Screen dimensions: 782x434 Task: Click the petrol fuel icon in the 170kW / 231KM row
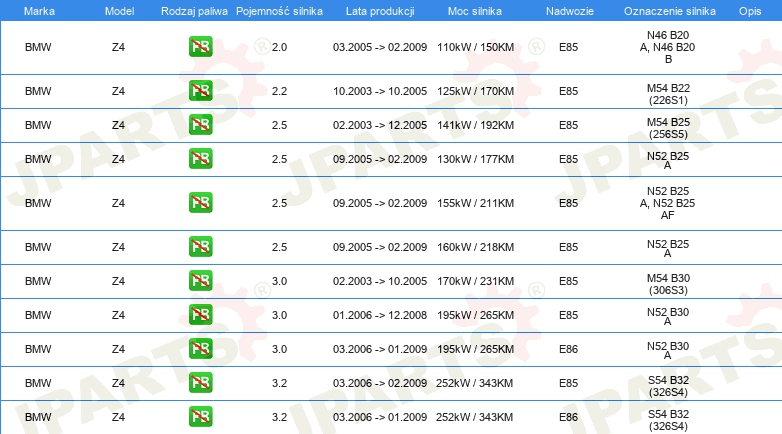coord(201,280)
